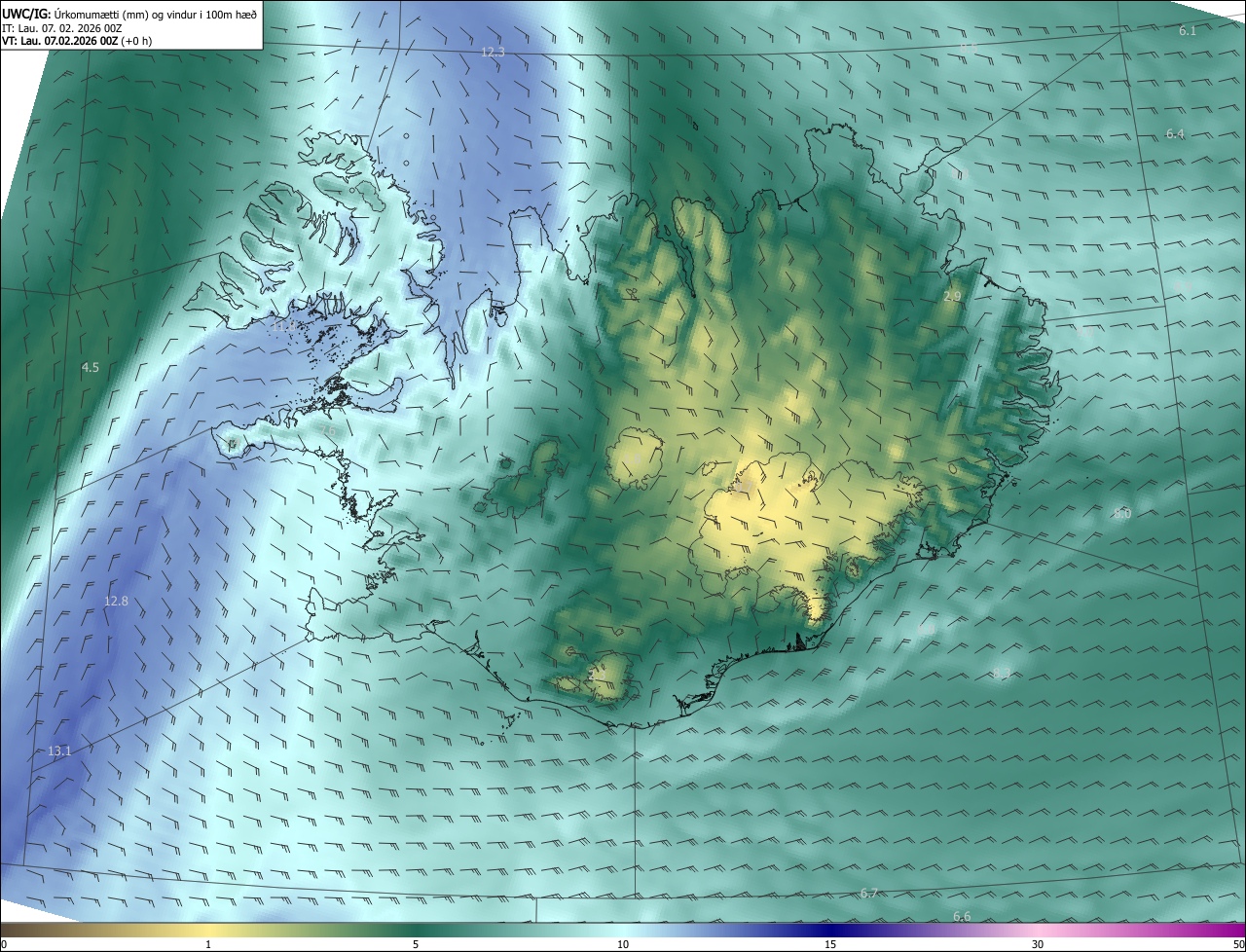Image resolution: width=1246 pixels, height=952 pixels.
Task: Click the UWC/IG Úrkomumætti map title
Action: pos(128,14)
